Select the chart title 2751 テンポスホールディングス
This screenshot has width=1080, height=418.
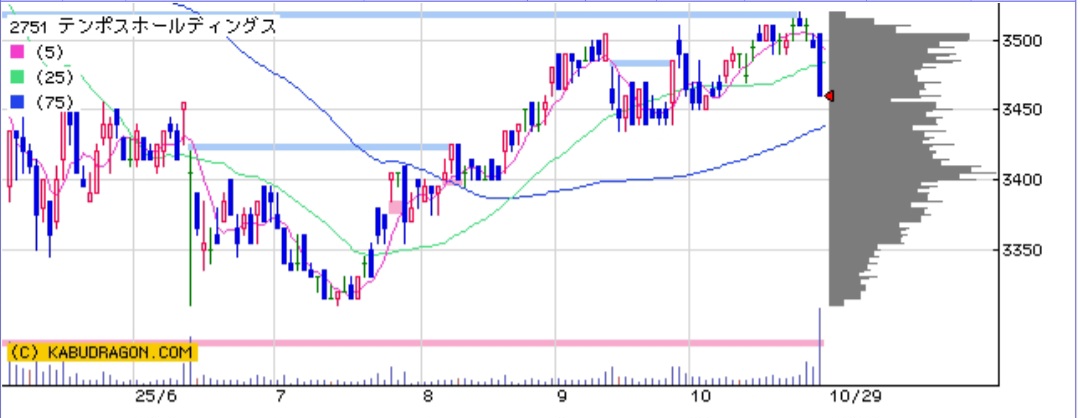point(142,27)
